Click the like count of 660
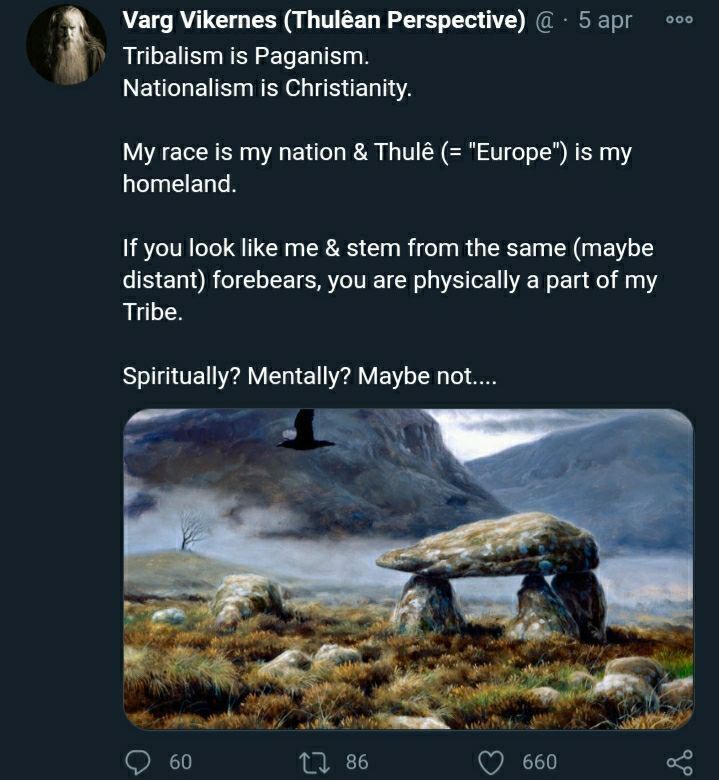 point(540,762)
